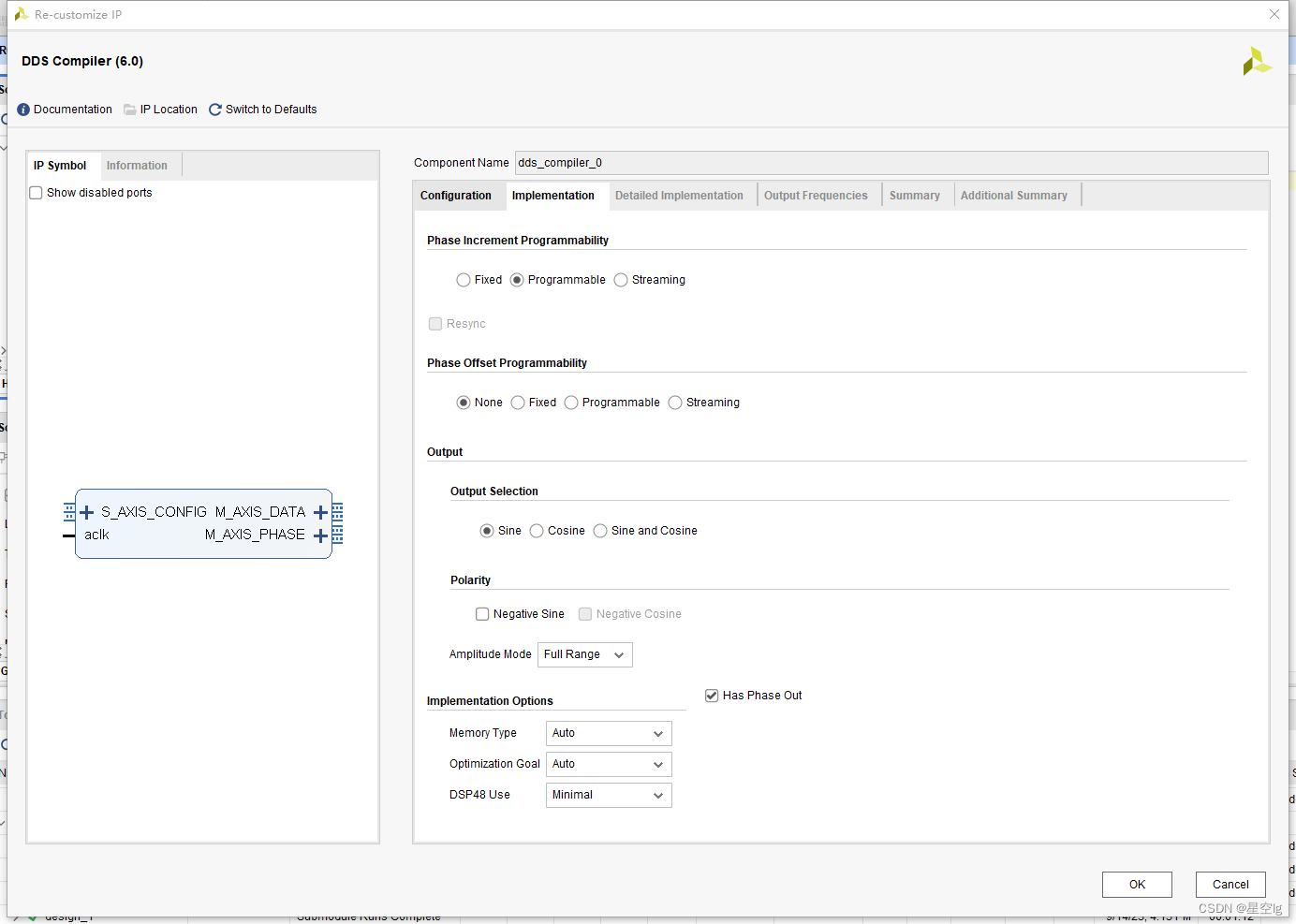This screenshot has height=924, width=1296.
Task: Open Additional Summary tab
Action: coord(1014,196)
